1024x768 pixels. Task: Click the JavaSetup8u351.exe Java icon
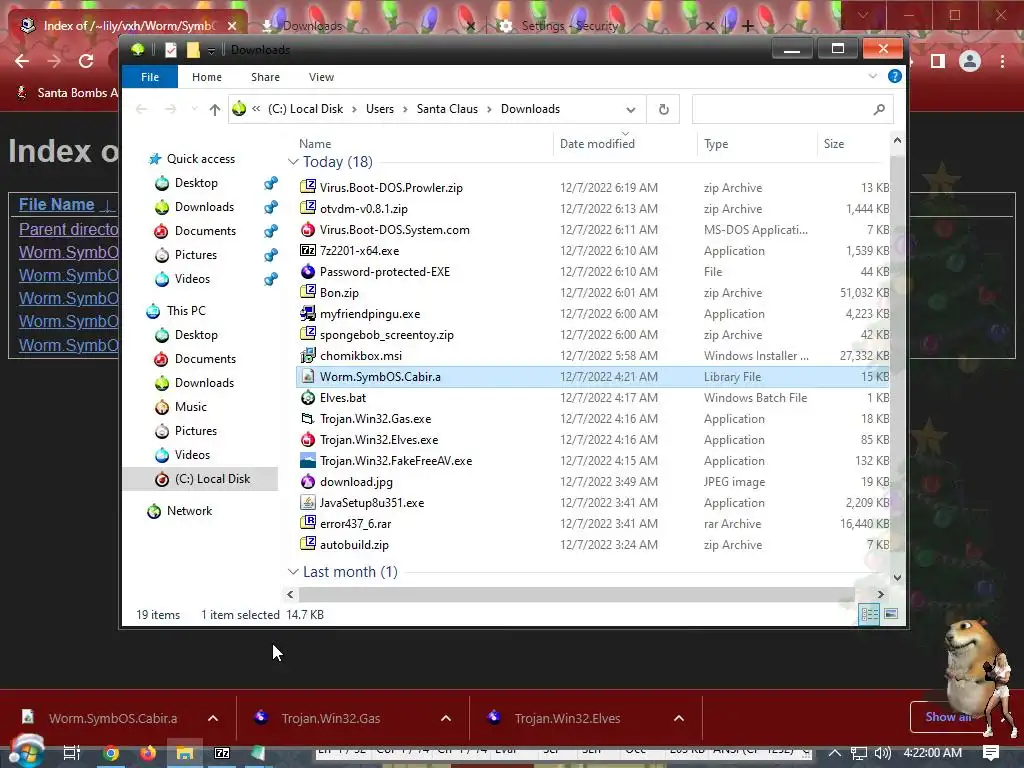[308, 502]
